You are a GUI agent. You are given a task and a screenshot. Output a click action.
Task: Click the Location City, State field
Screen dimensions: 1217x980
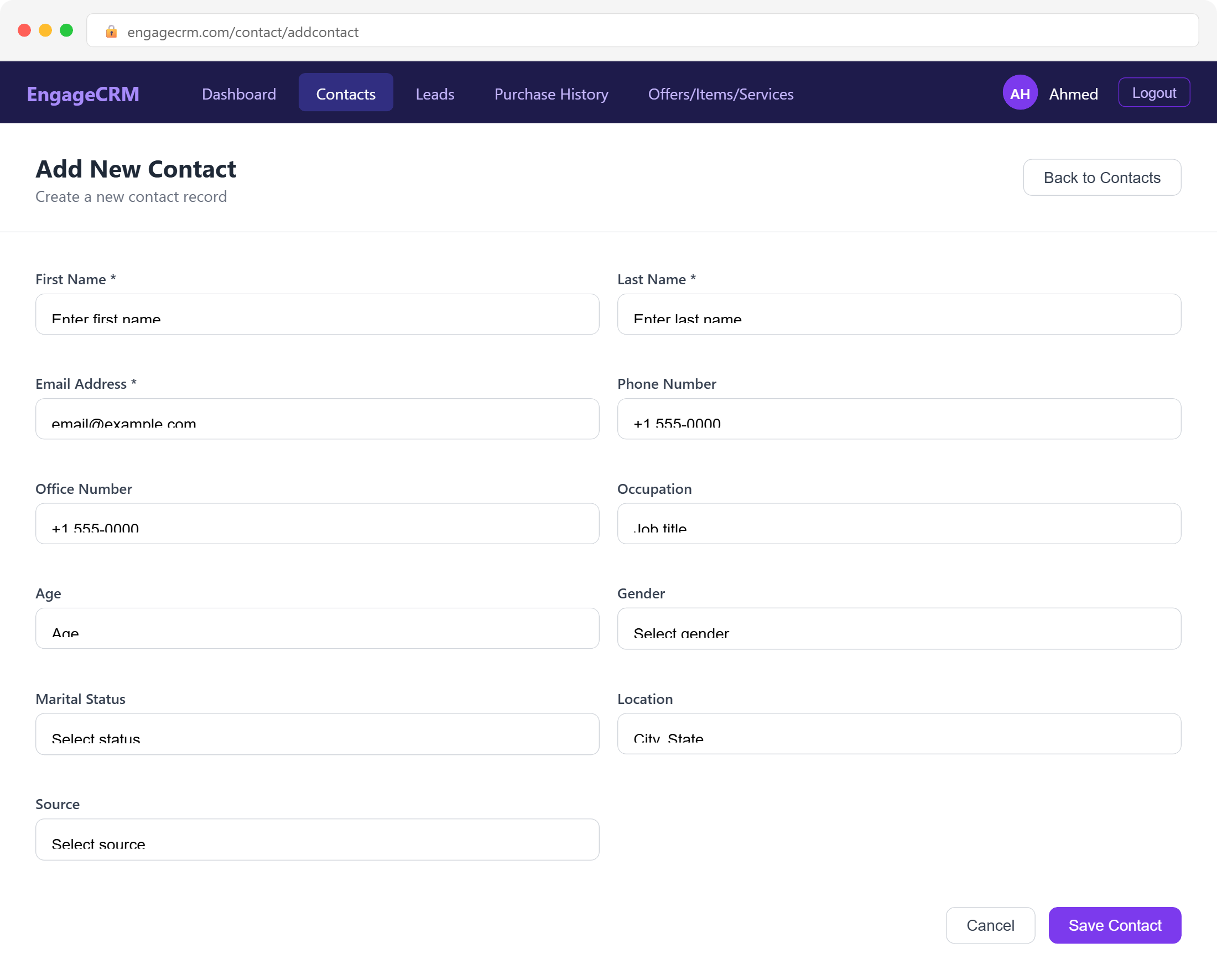coord(899,734)
